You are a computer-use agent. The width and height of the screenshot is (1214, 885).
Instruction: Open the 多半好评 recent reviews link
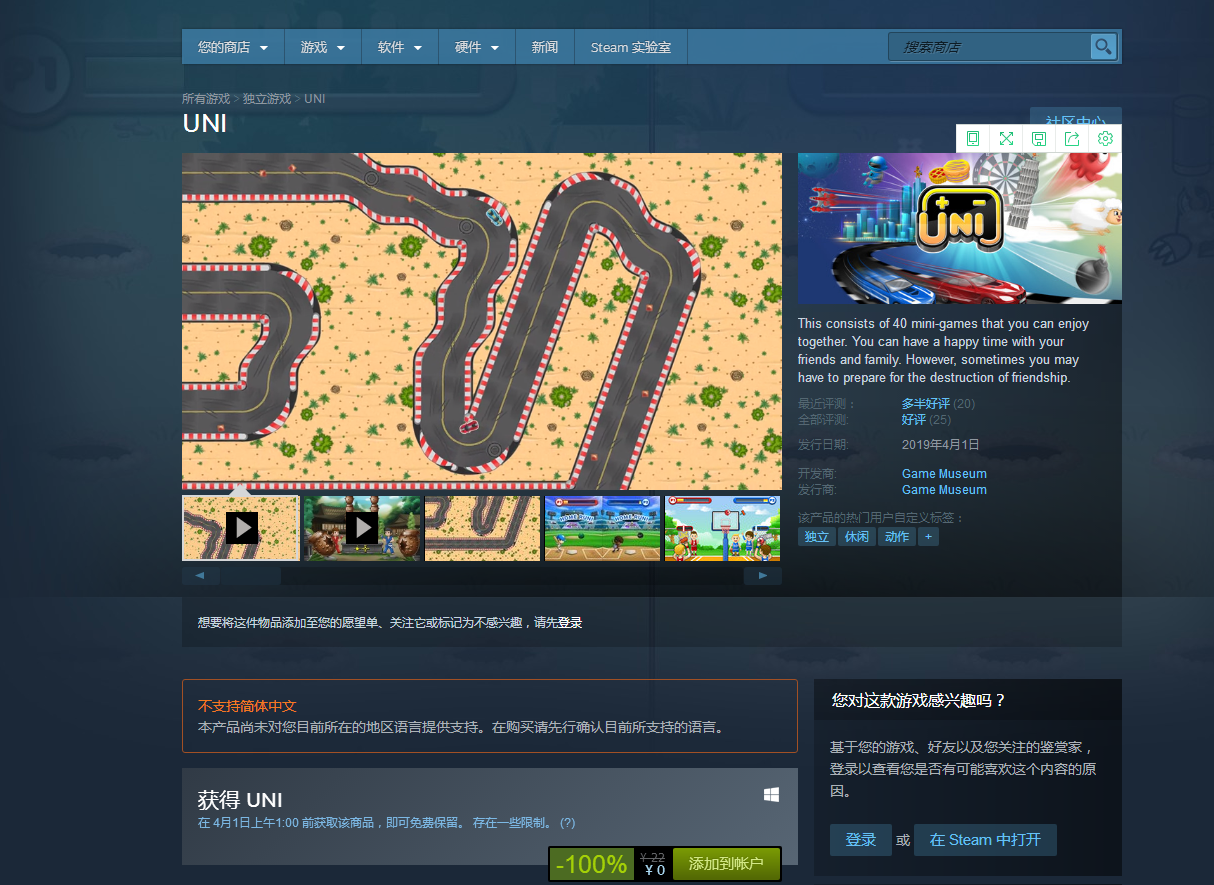926,404
